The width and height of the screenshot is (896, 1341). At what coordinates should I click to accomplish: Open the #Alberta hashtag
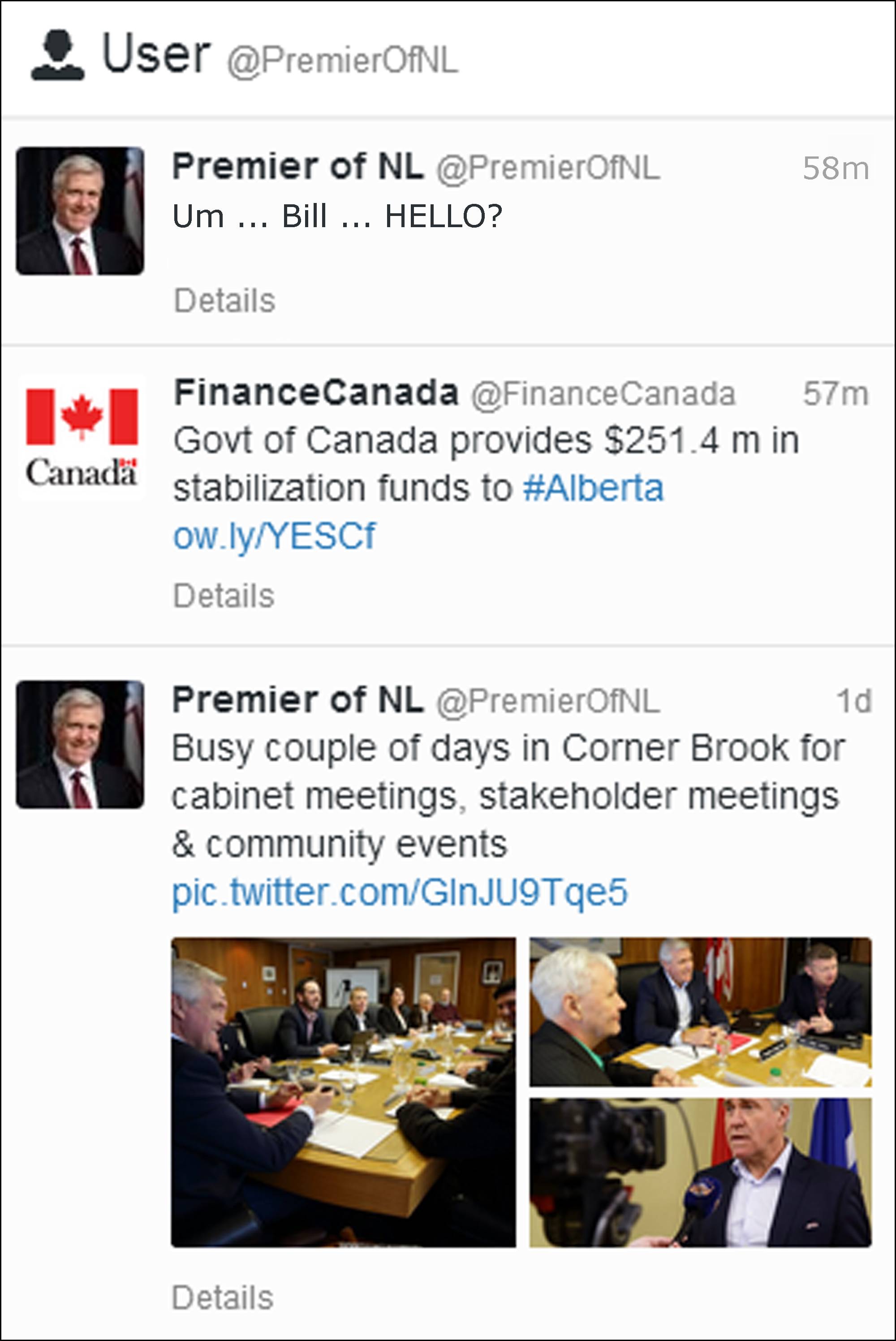[x=593, y=488]
